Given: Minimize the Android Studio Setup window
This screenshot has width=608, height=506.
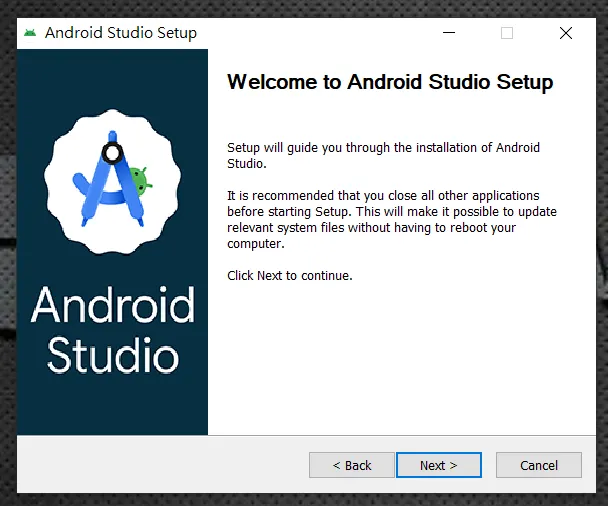Looking at the screenshot, I should (x=449, y=33).
